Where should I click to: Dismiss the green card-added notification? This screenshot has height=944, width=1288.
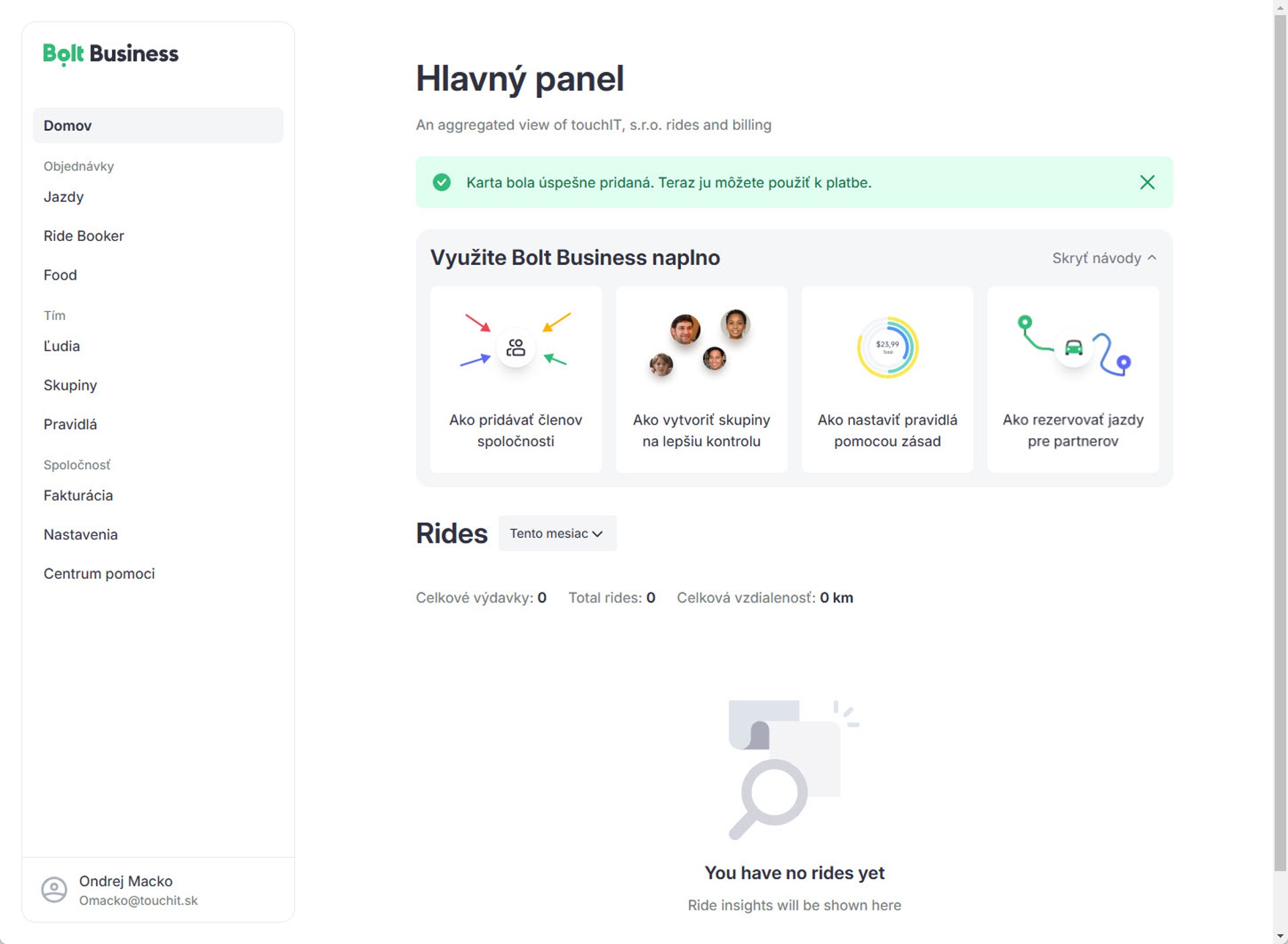(x=1147, y=182)
